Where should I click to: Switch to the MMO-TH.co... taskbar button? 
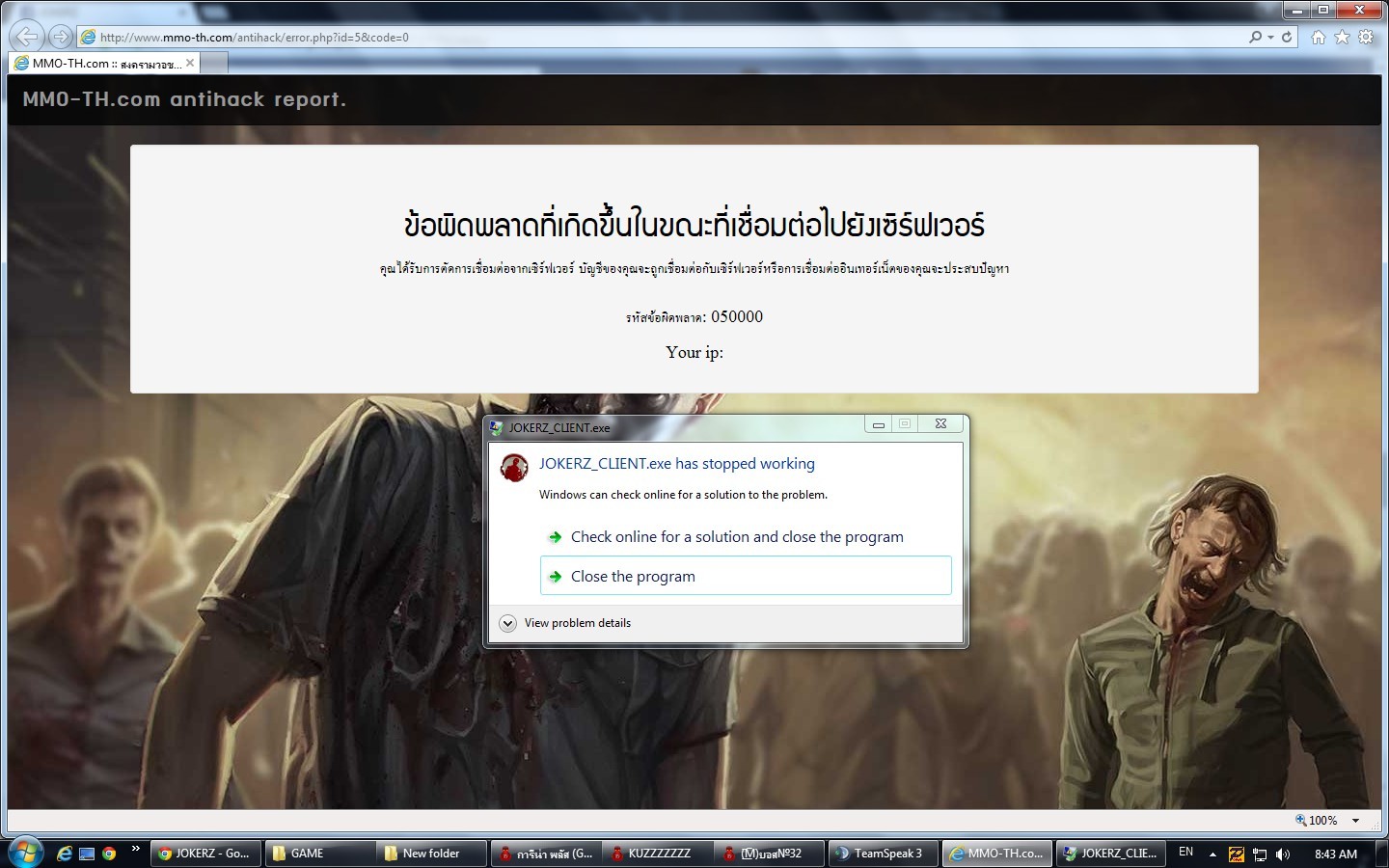997,854
